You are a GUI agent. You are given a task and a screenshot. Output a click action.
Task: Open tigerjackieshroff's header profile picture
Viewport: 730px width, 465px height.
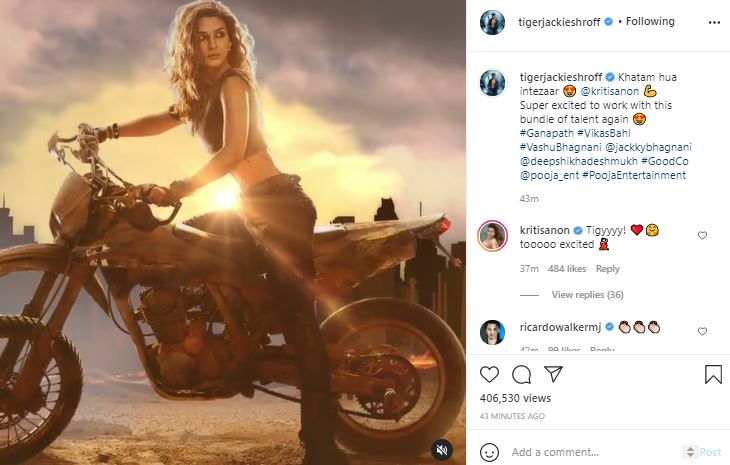491,22
